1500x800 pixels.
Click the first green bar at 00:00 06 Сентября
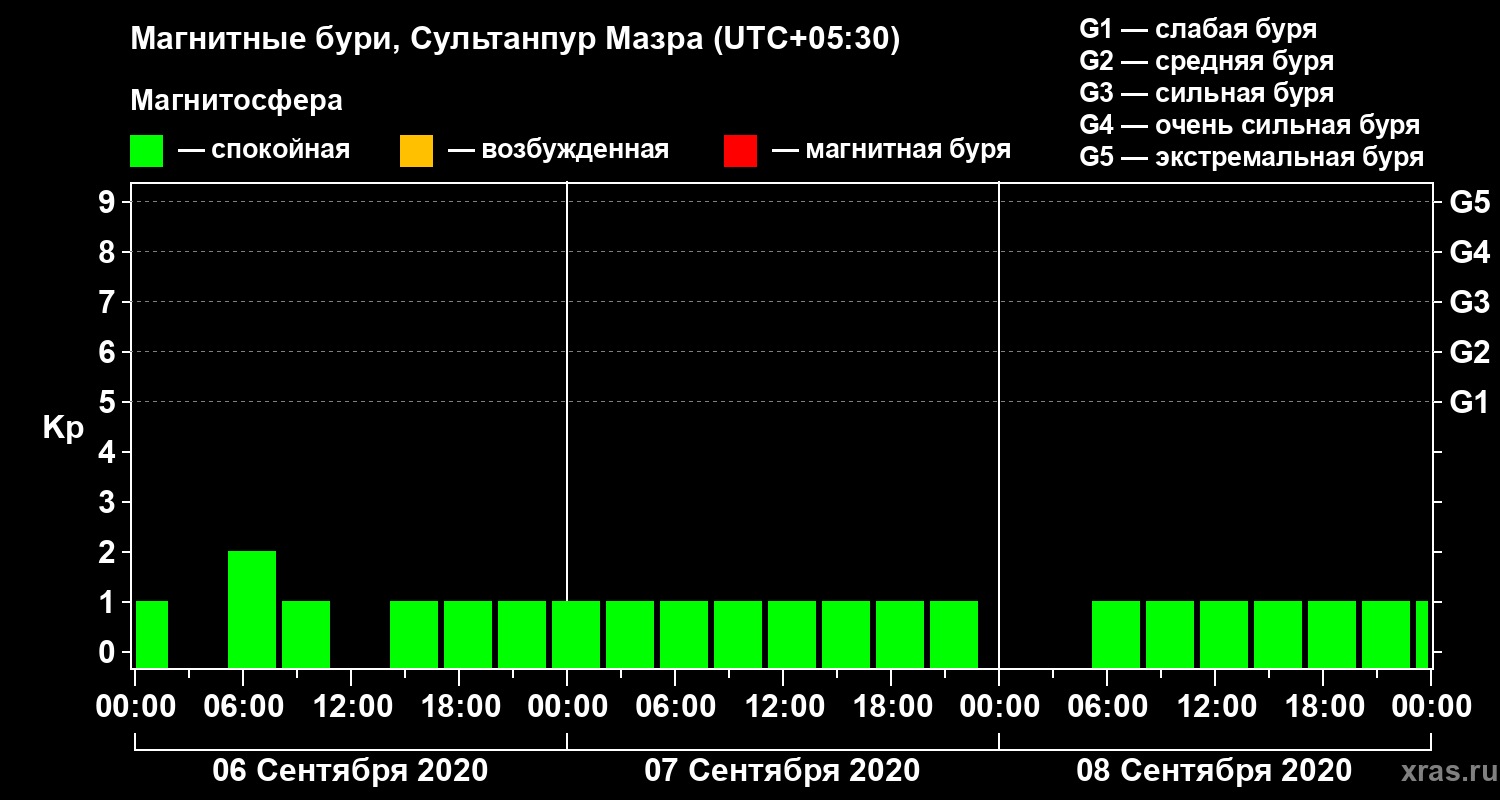click(152, 634)
